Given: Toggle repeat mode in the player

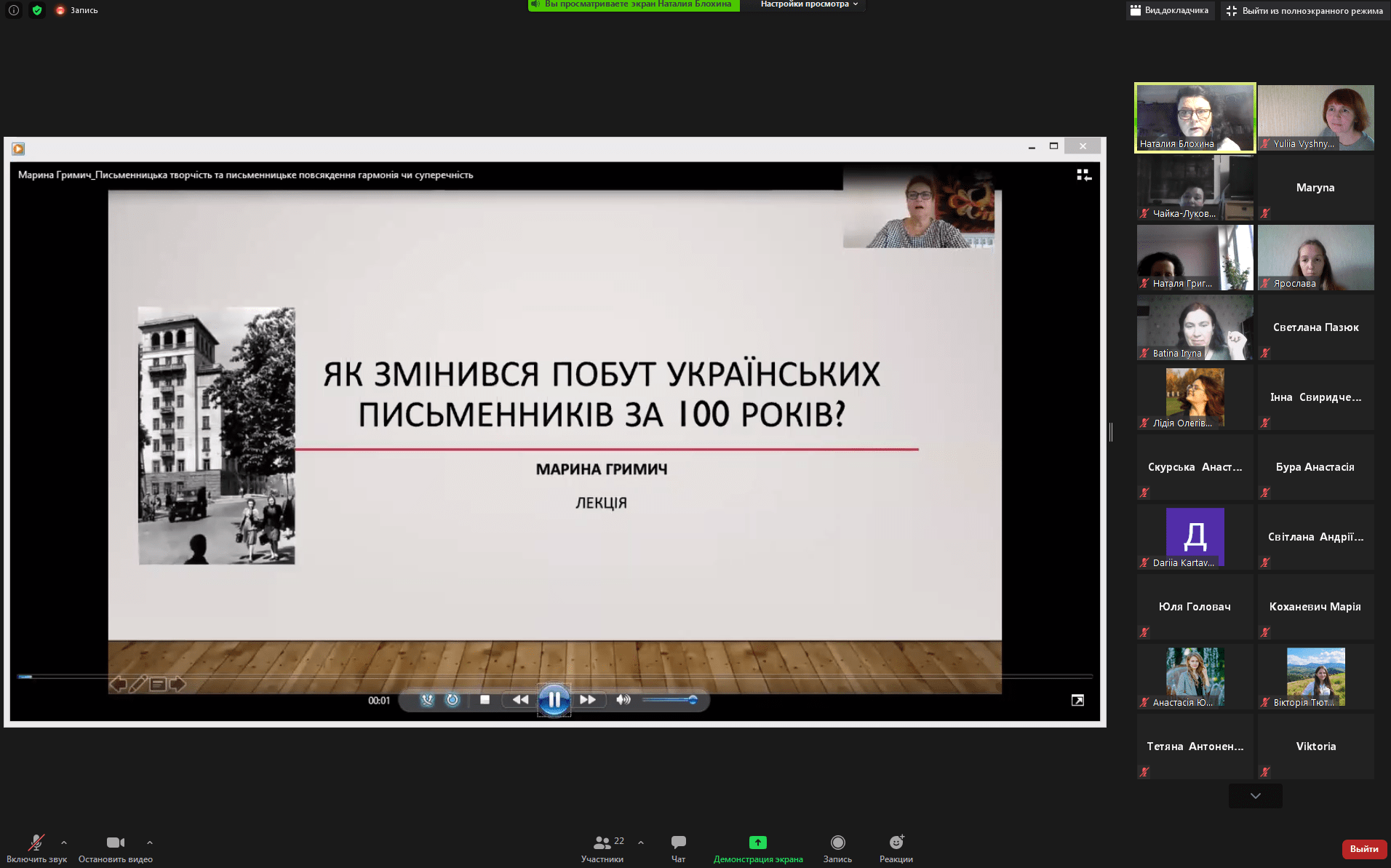Looking at the screenshot, I should point(453,700).
